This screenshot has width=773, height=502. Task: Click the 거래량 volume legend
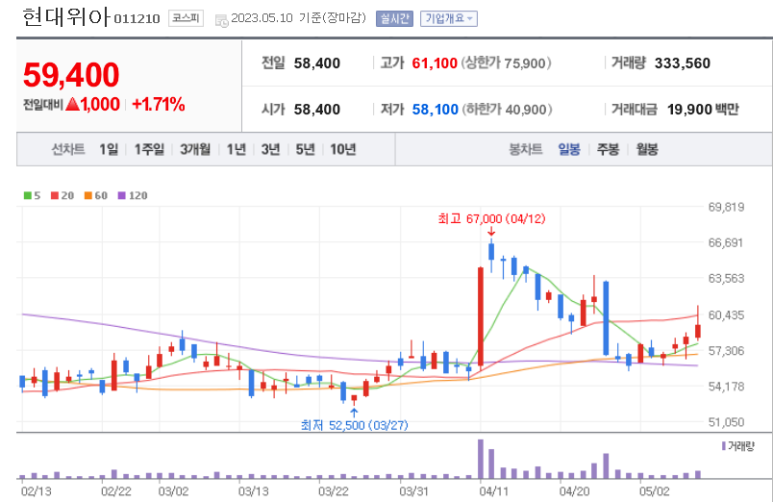(x=738, y=446)
